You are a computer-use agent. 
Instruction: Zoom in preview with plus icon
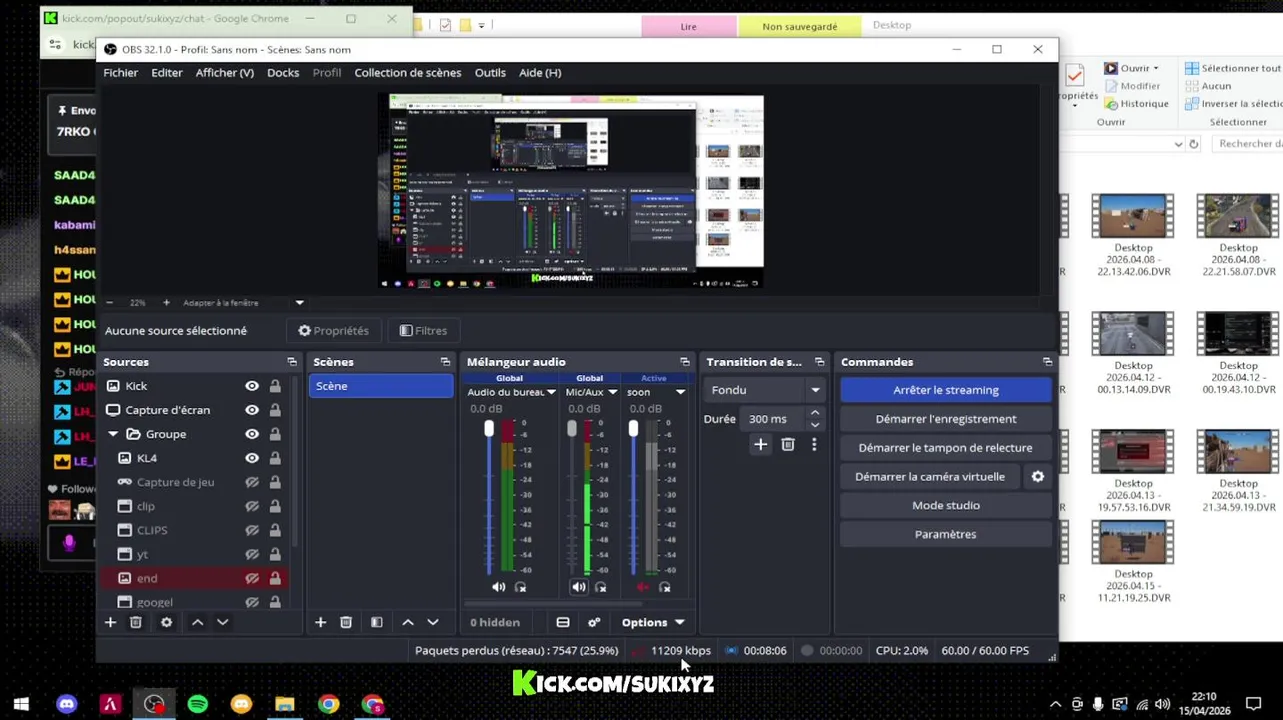coord(166,302)
